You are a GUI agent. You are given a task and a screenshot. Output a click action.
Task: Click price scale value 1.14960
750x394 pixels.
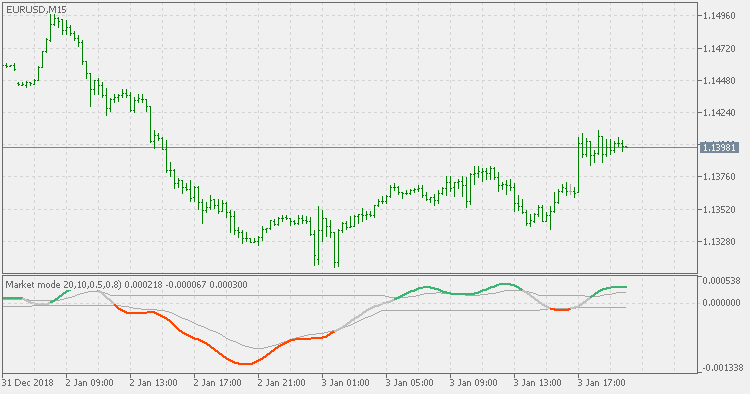coord(719,16)
